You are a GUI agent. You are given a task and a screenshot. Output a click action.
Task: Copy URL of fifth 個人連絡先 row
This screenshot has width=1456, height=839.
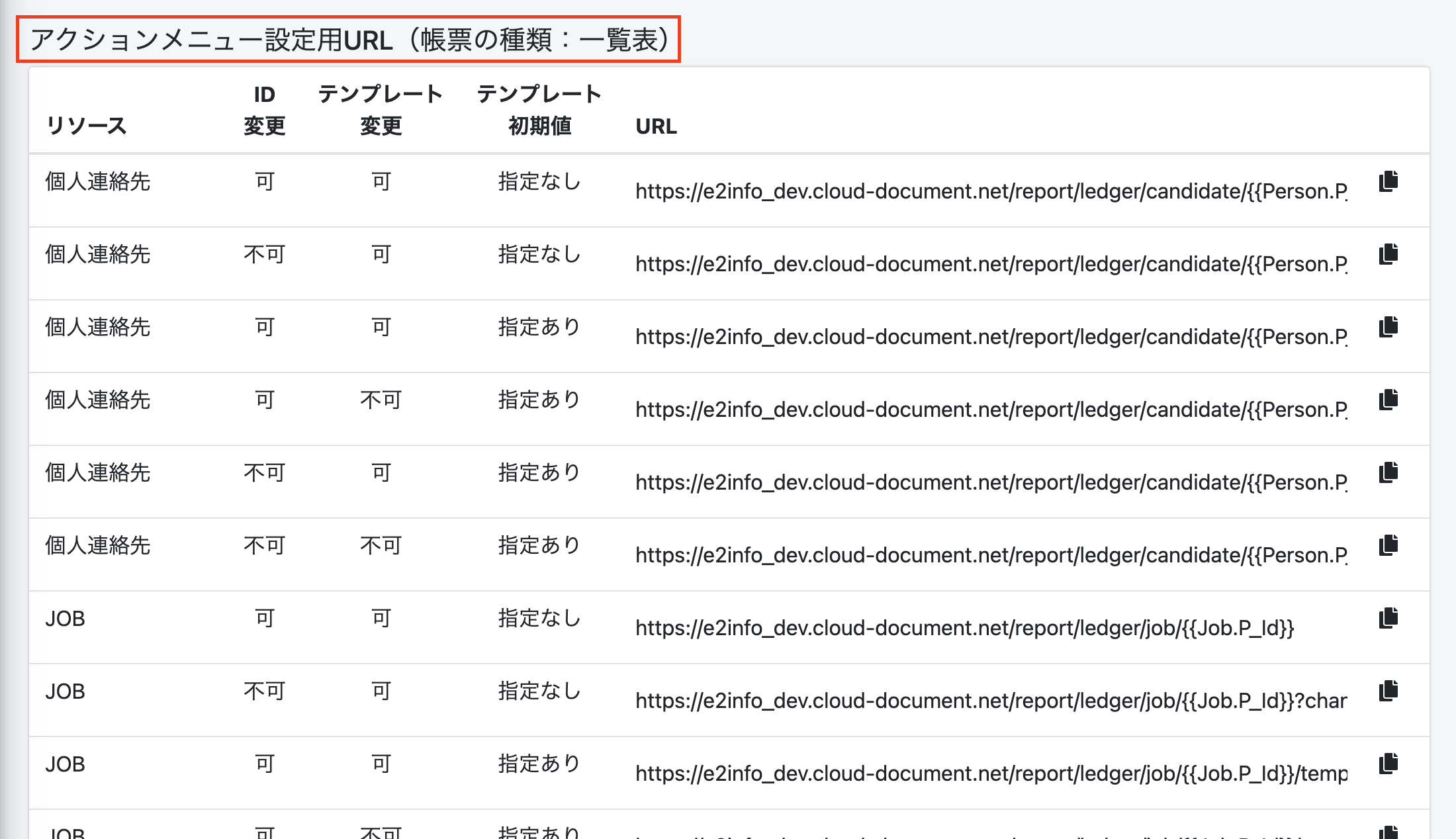point(1388,472)
